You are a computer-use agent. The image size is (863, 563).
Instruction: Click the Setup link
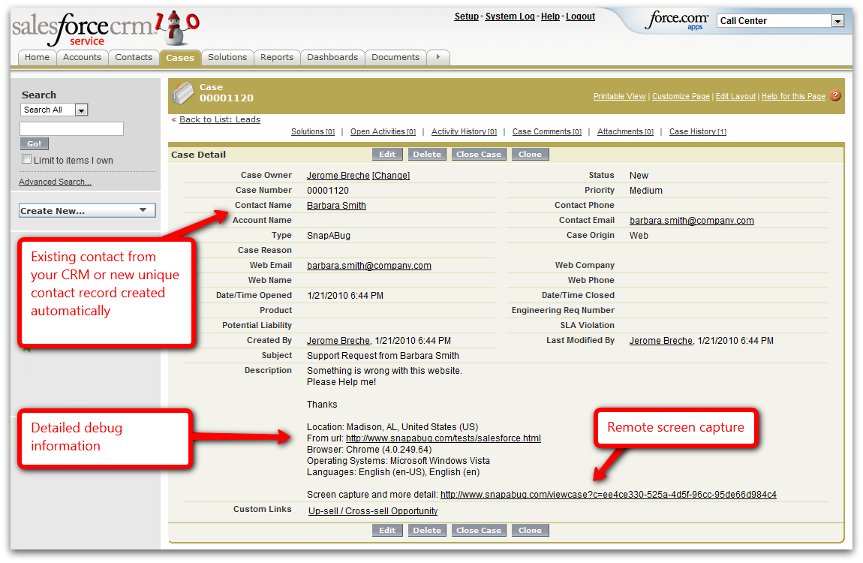[466, 17]
